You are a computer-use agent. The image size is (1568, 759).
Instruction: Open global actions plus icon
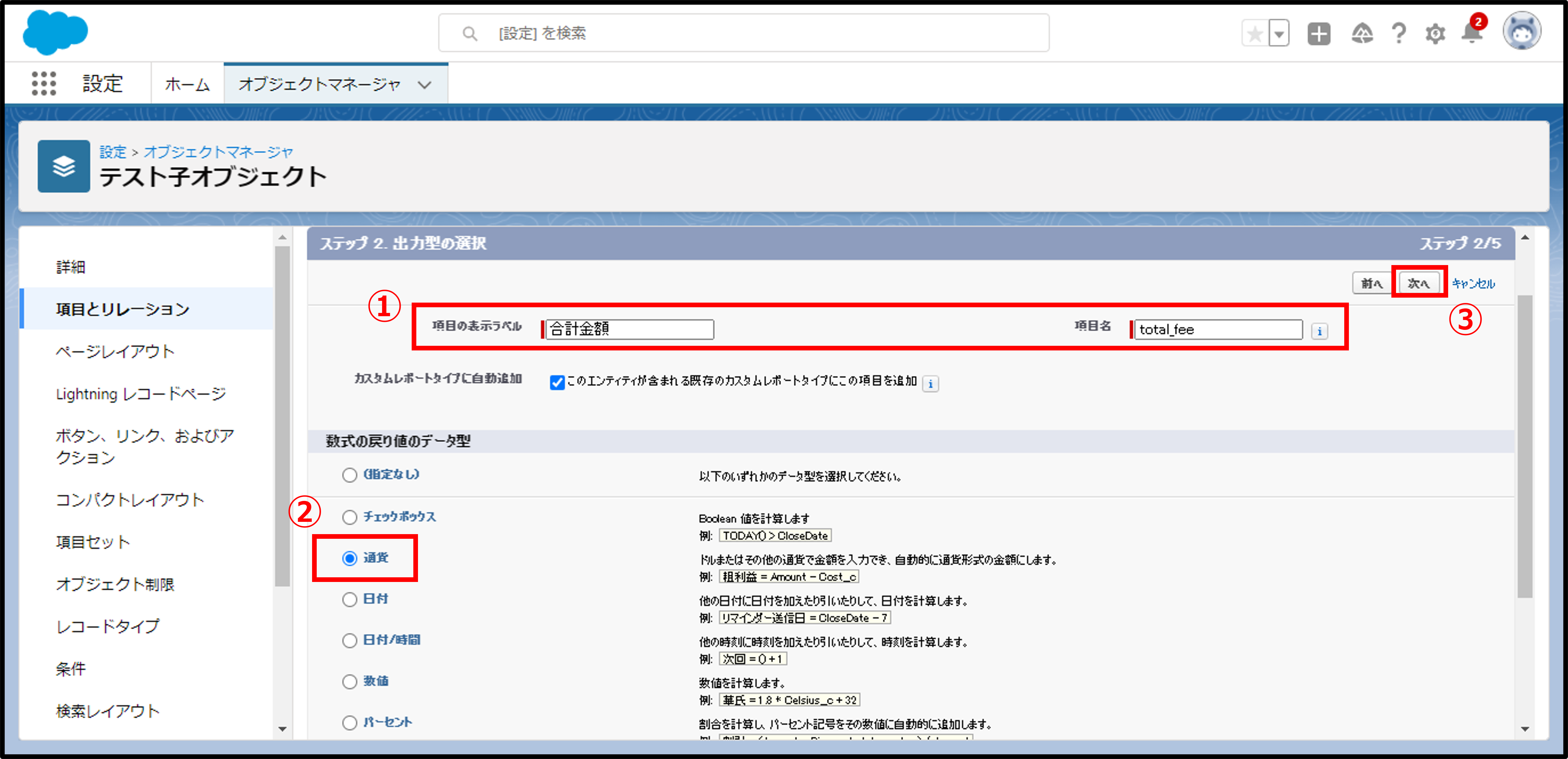(x=1318, y=34)
